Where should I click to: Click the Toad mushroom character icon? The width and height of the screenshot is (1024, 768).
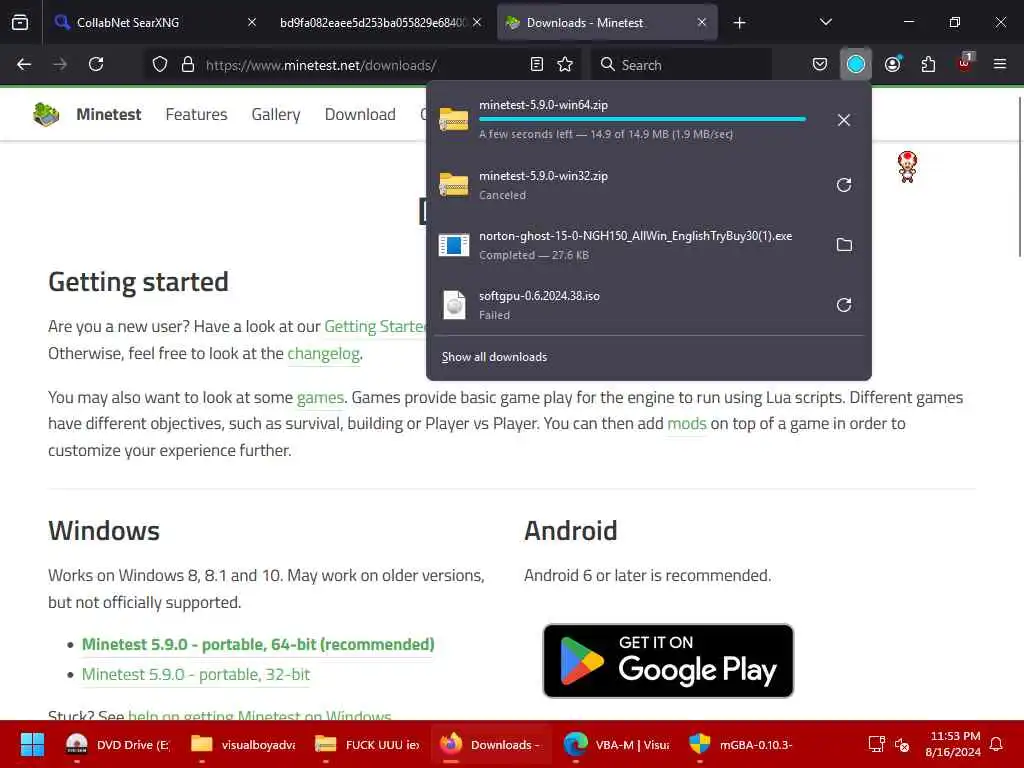click(907, 167)
